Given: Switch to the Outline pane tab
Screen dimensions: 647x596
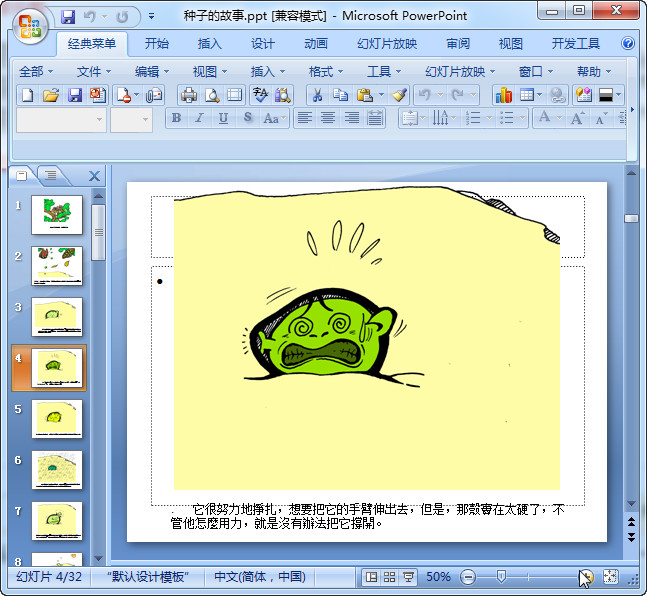Looking at the screenshot, I should point(51,175).
